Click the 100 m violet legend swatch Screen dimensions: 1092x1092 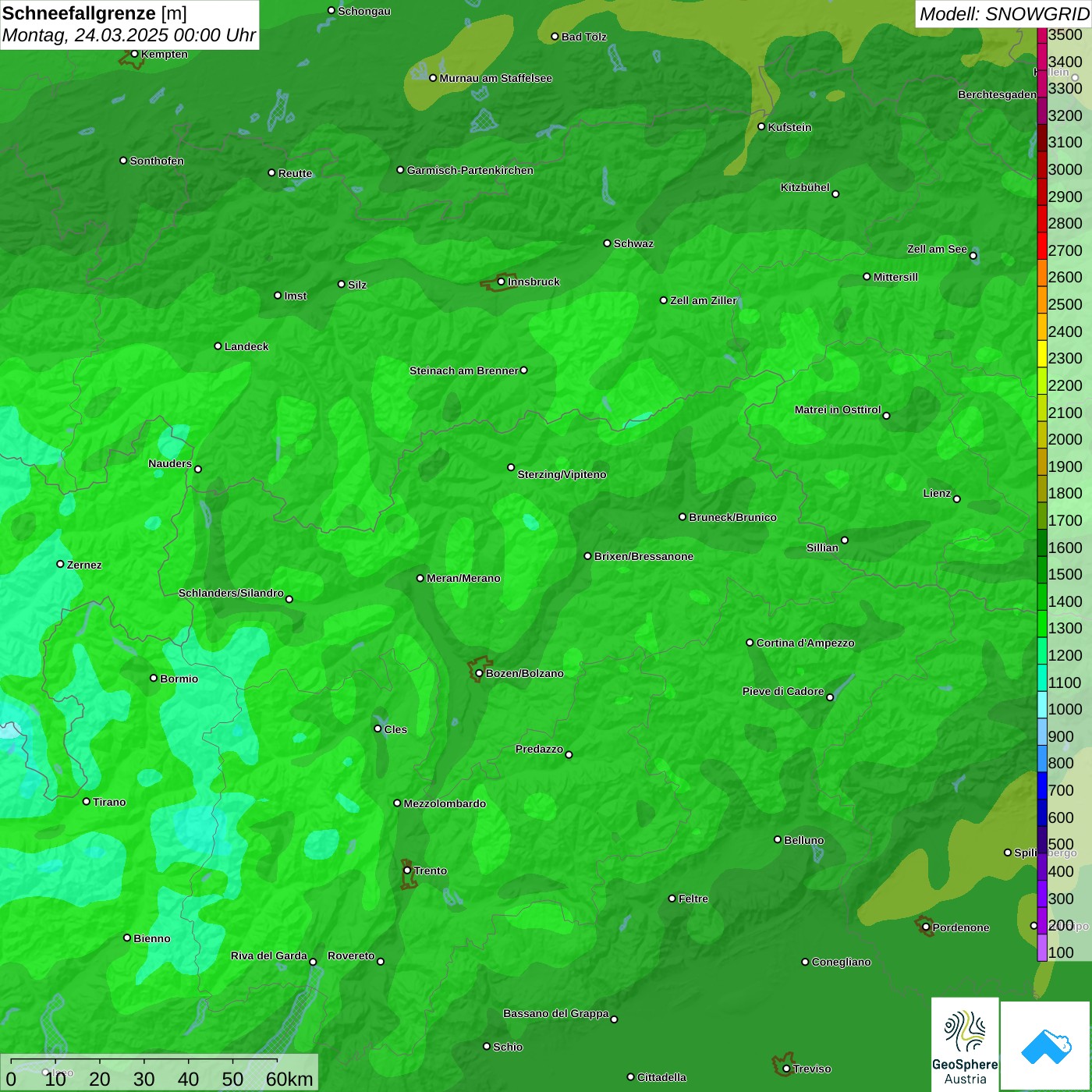(1042, 948)
